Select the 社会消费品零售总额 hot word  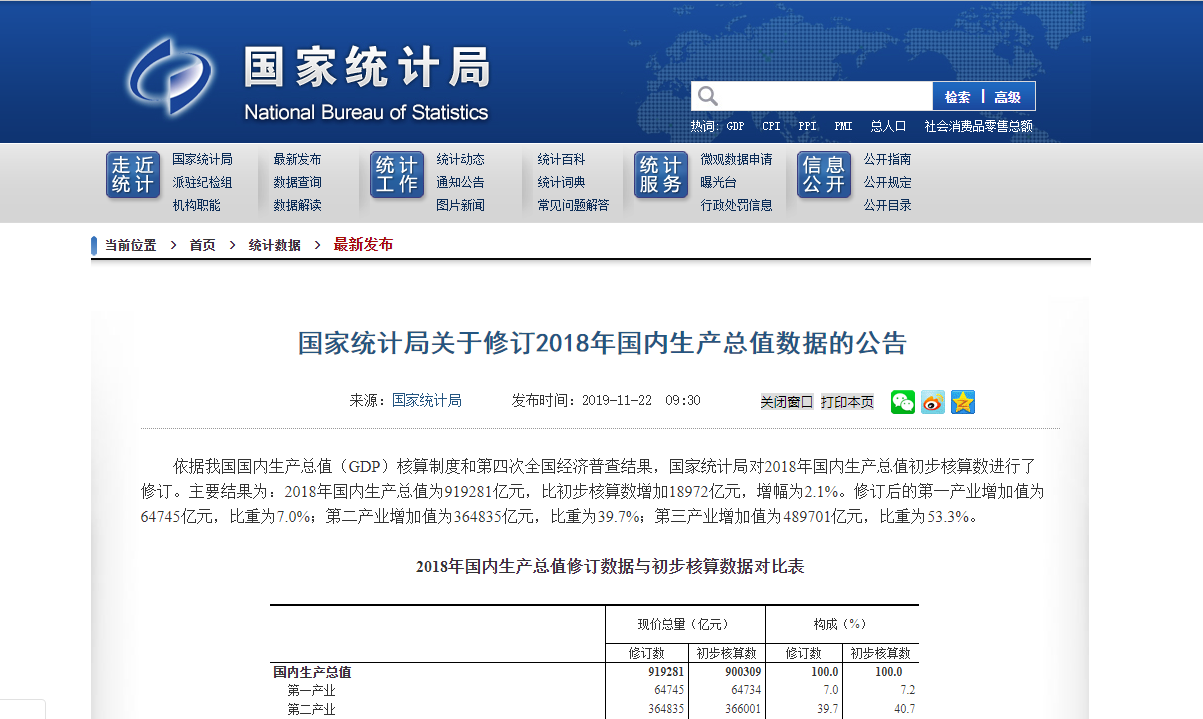[978, 127]
